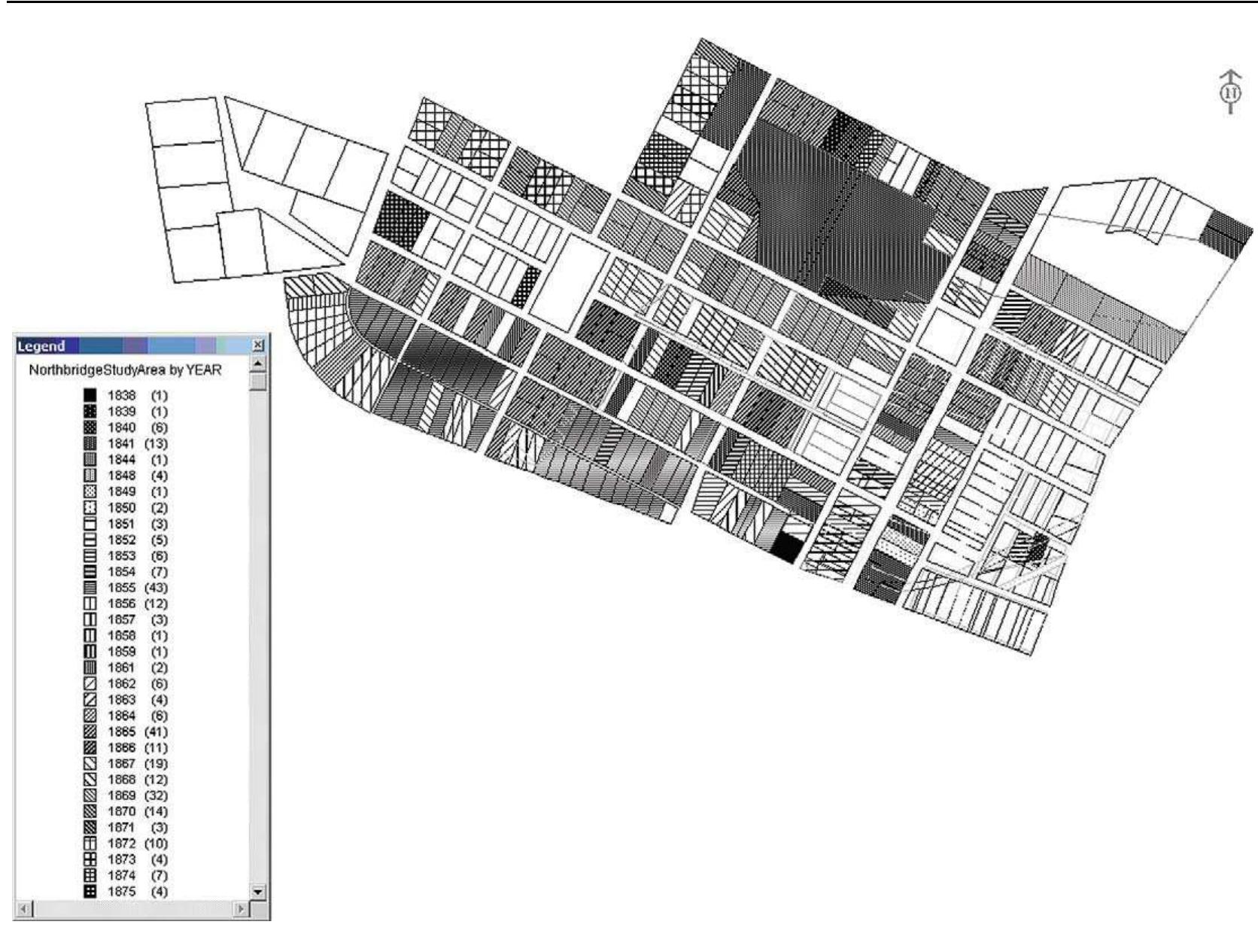Select the NorthbridgeStudyArea by YEAR legend heading
Viewport: 1258px width, 952px height.
pos(125,370)
